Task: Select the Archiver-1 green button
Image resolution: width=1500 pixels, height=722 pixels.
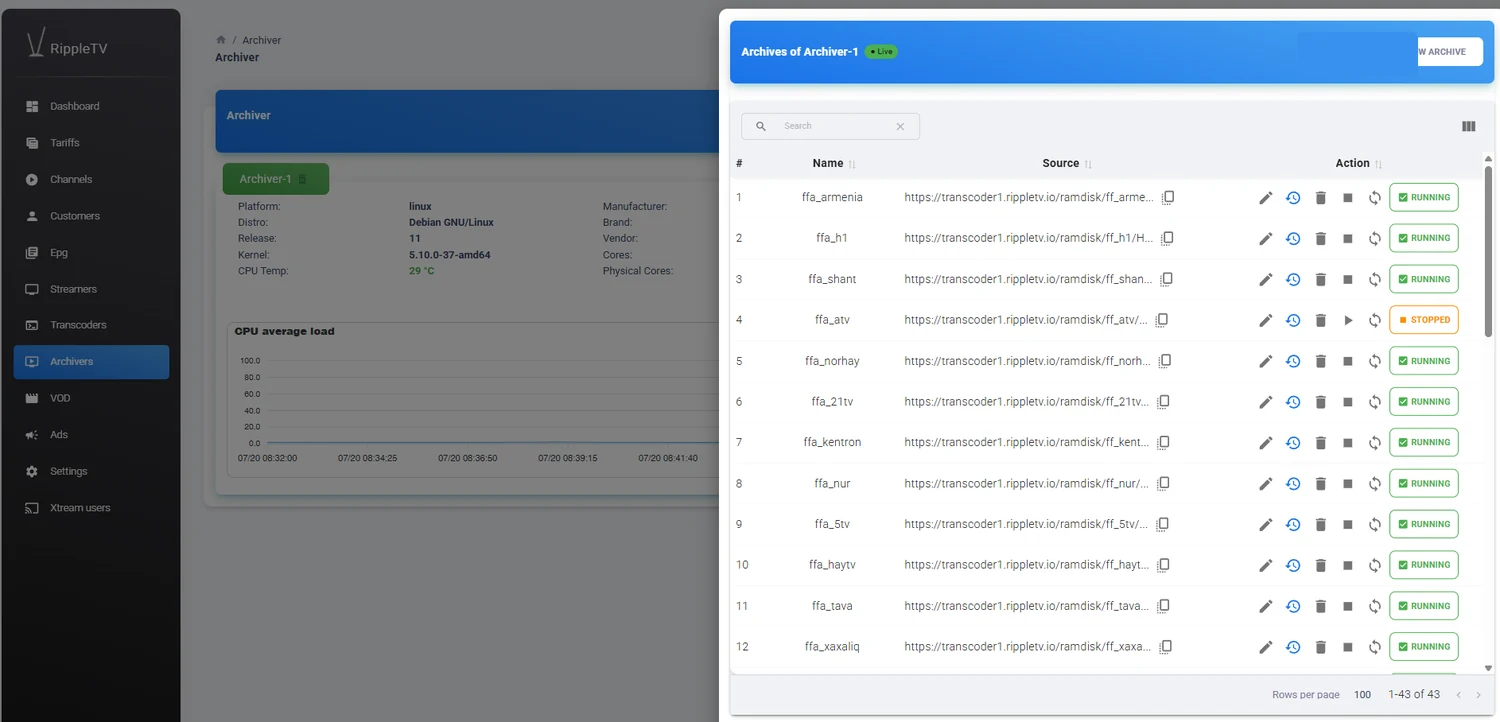Action: [276, 179]
